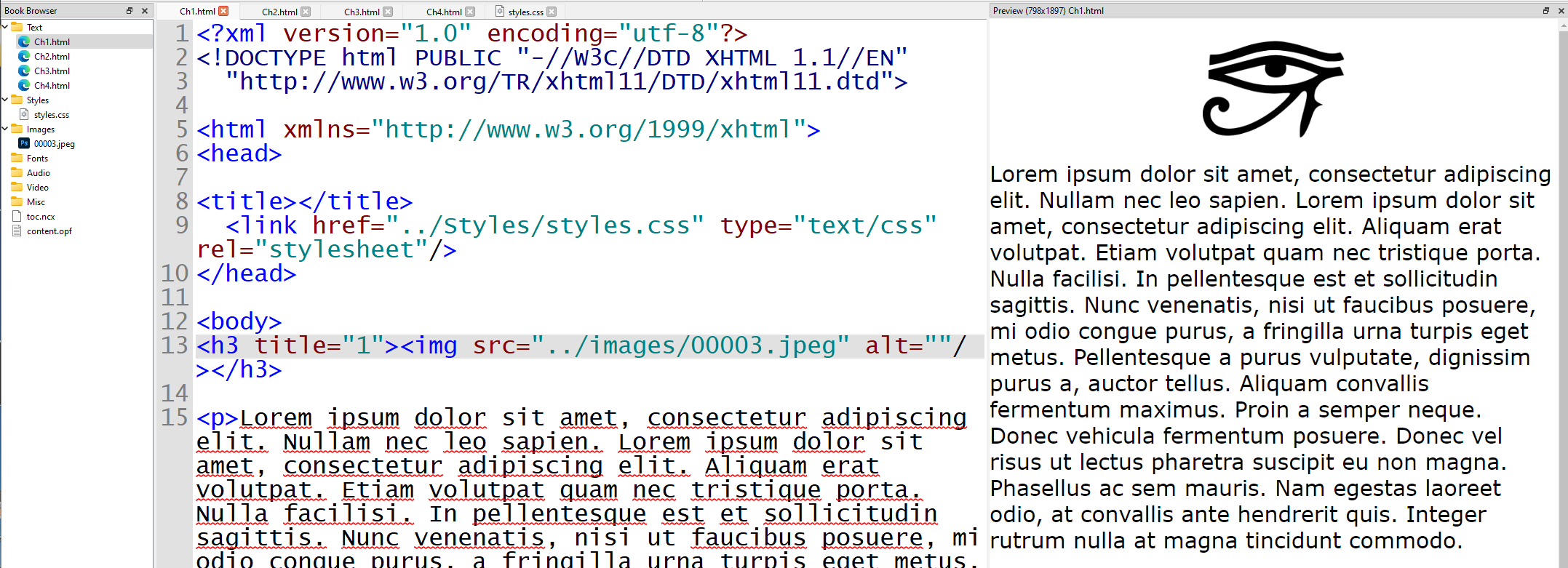Click the xmlns URL on line 5
This screenshot has width=1568, height=568.
589,129
